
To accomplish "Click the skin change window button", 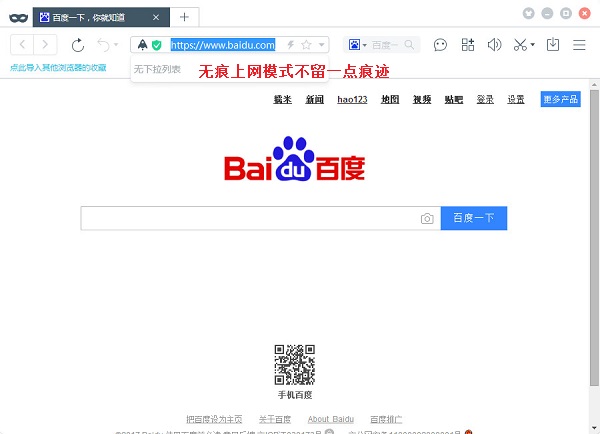I will coord(528,13).
